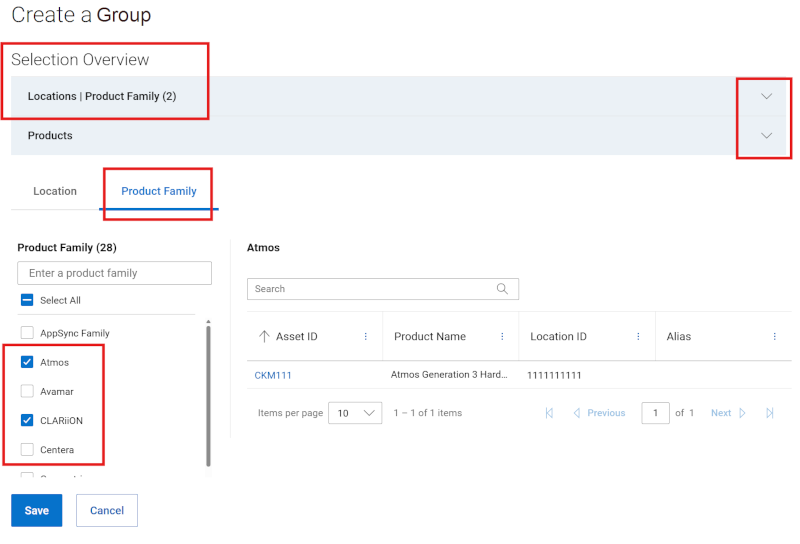The image size is (800, 544).
Task: Go to first page icon
Action: (x=549, y=413)
